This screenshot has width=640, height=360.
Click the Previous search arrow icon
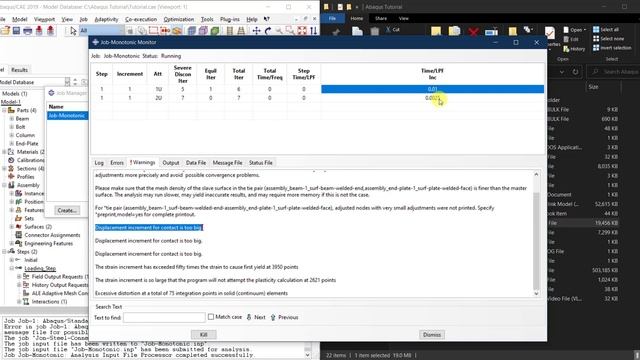[273, 317]
